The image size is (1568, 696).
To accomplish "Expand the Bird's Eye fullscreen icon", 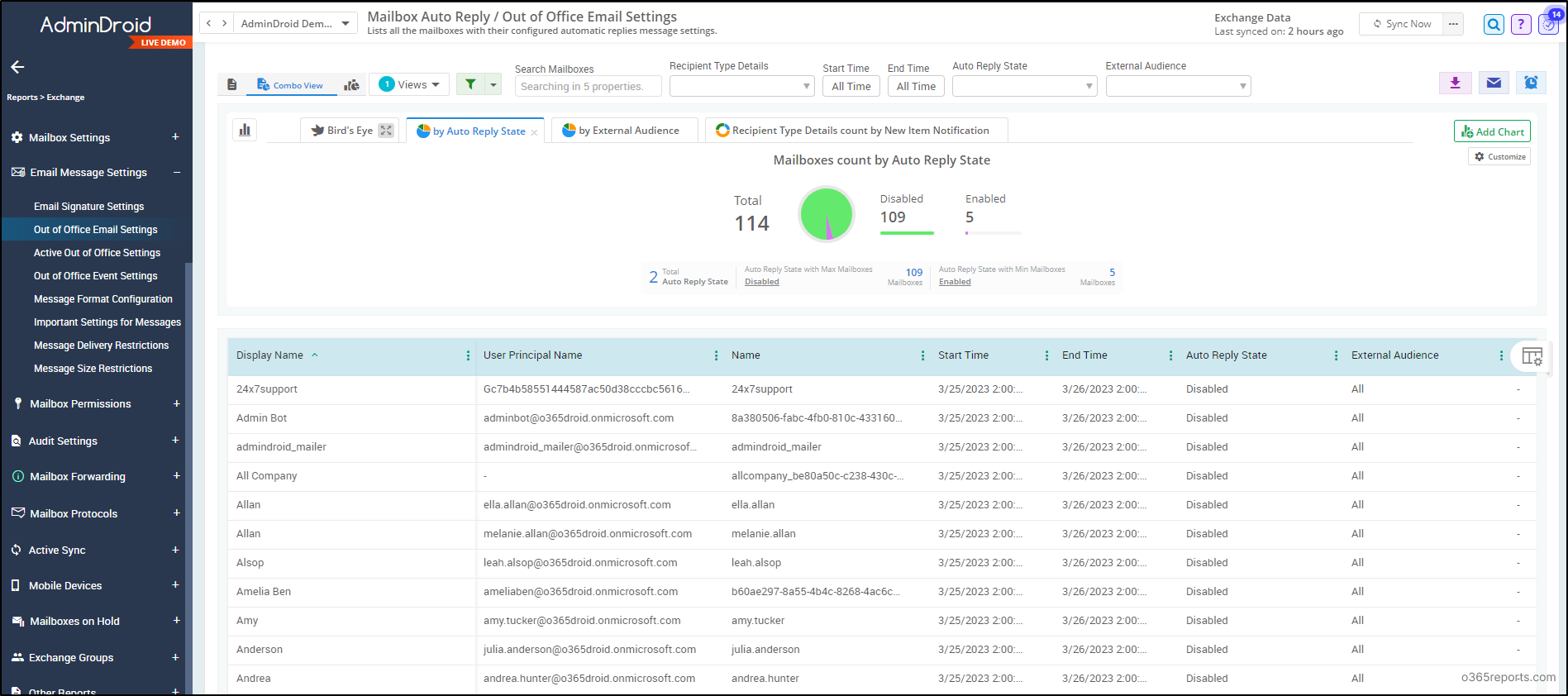I will [x=386, y=131].
